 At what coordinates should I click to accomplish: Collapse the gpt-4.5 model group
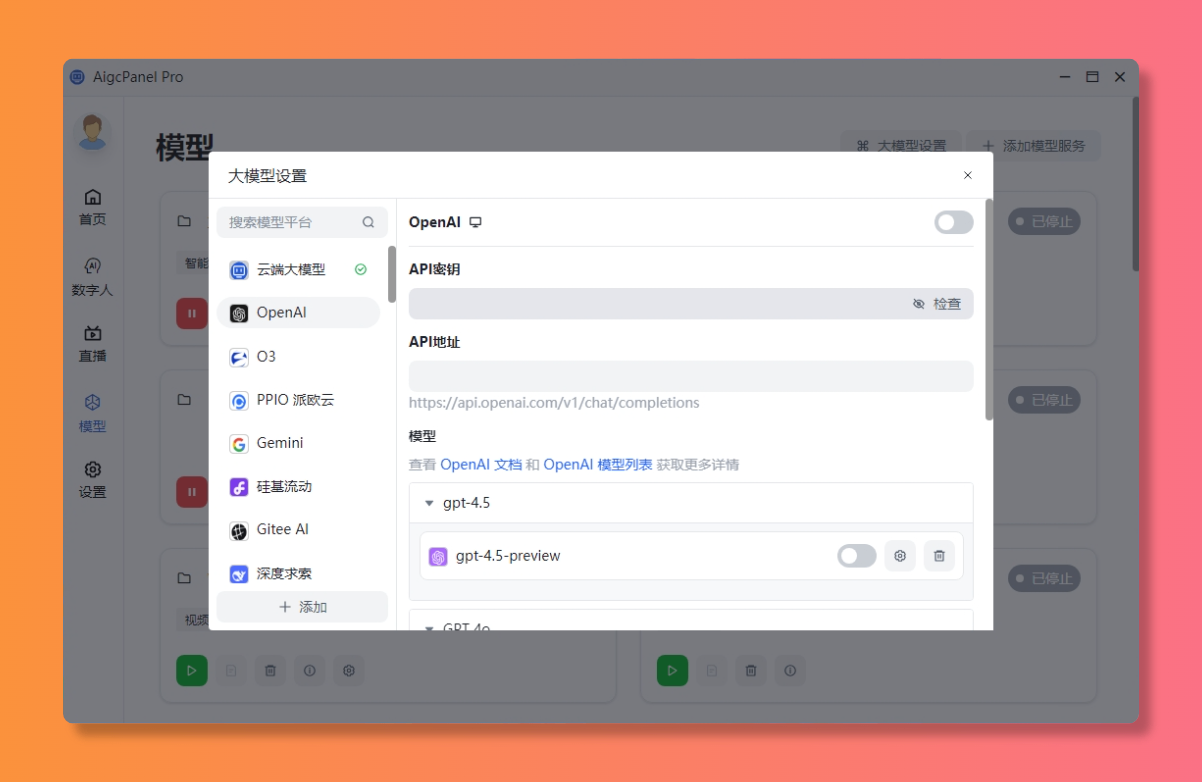[430, 503]
